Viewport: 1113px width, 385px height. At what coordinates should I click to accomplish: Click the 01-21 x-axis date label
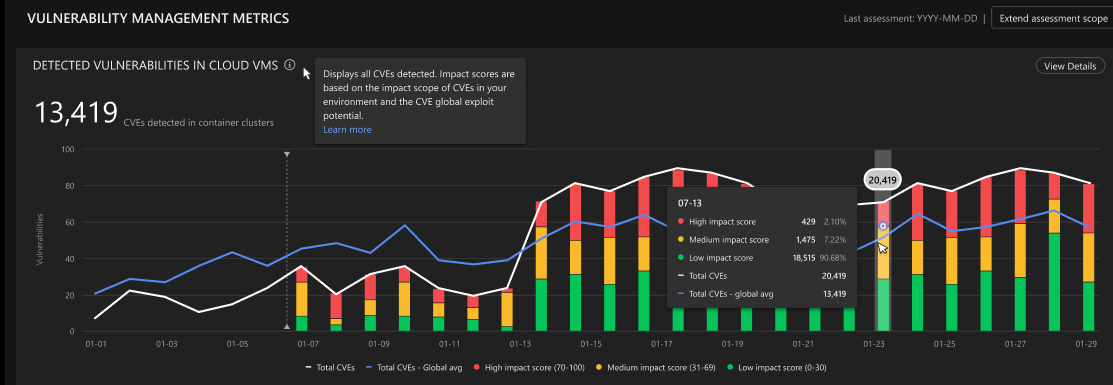803,344
